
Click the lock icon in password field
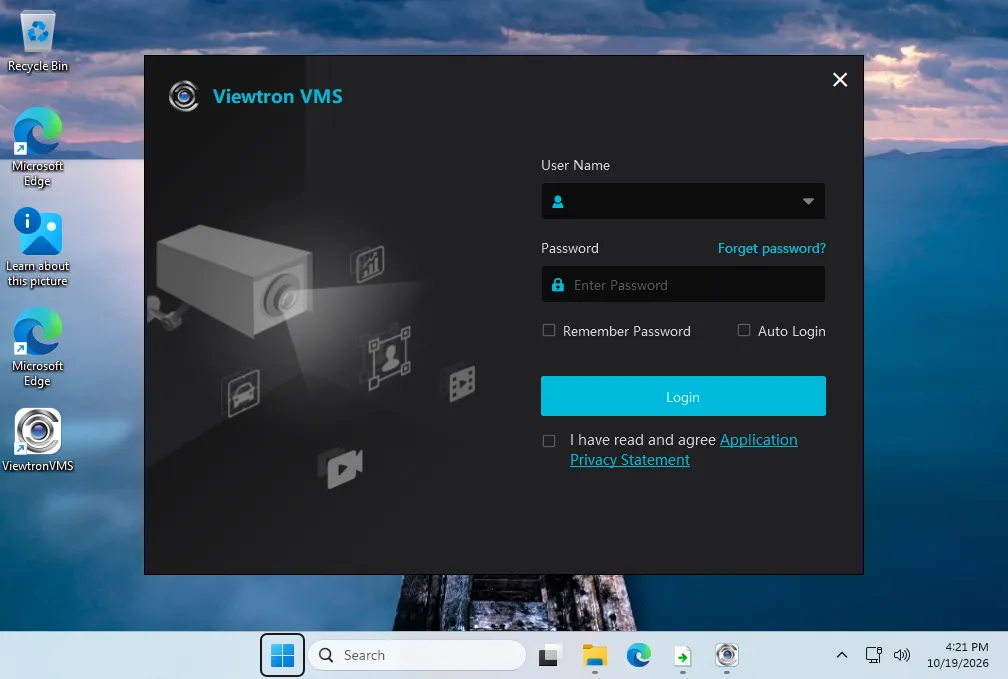tap(558, 285)
